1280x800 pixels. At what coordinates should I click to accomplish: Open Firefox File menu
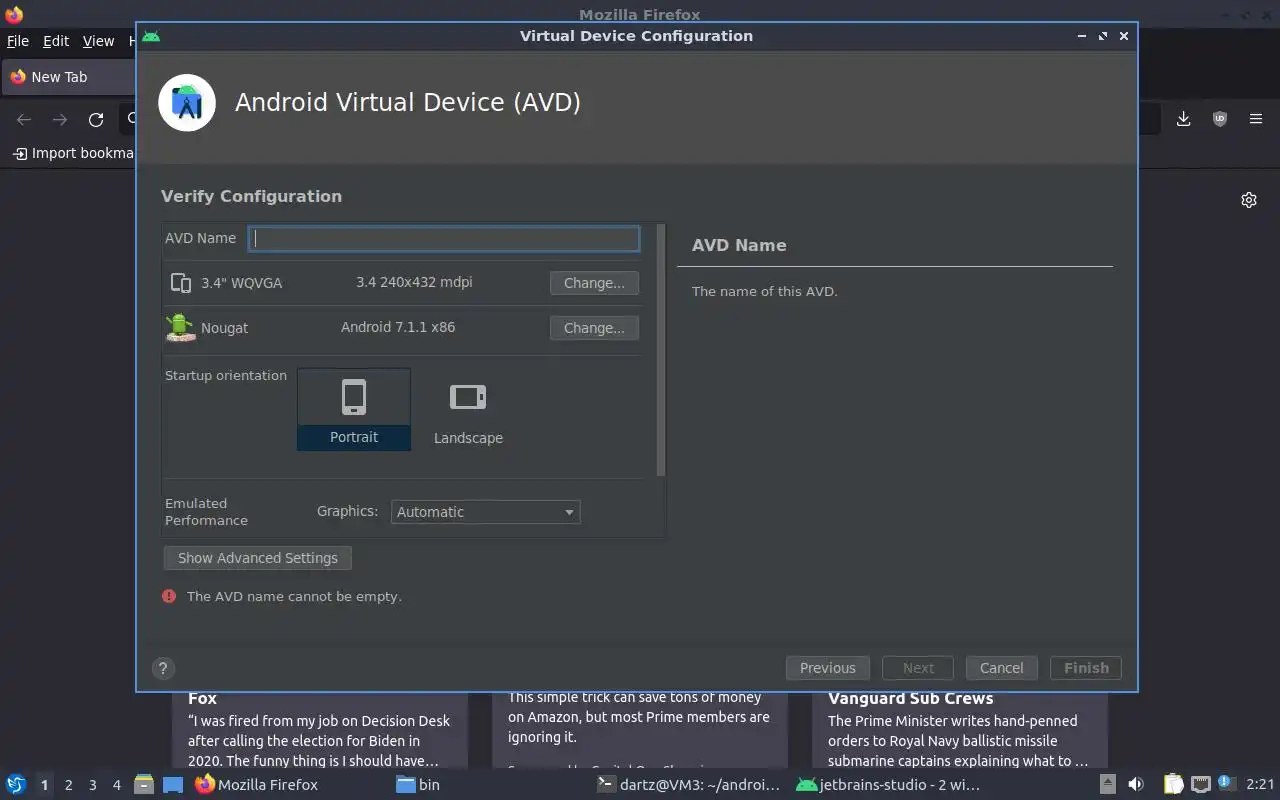pyautogui.click(x=18, y=41)
